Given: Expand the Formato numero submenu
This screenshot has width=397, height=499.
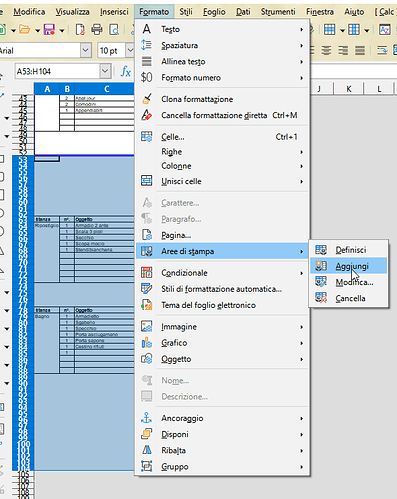Looking at the screenshot, I should (222, 78).
